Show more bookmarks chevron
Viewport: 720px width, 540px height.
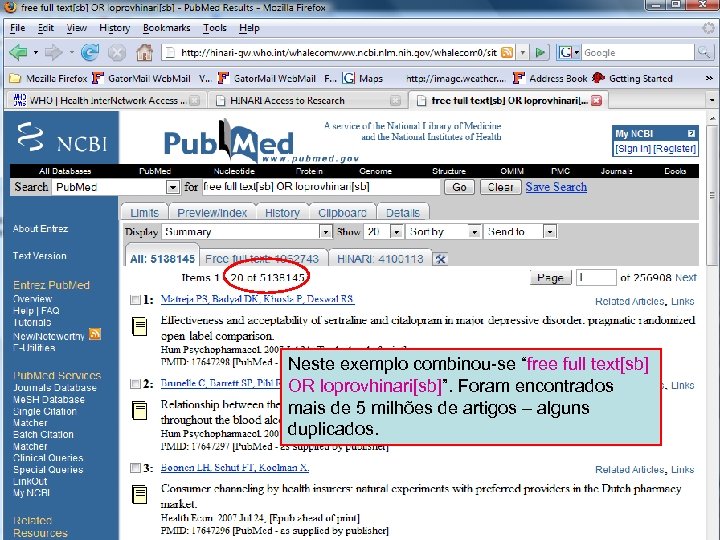709,79
